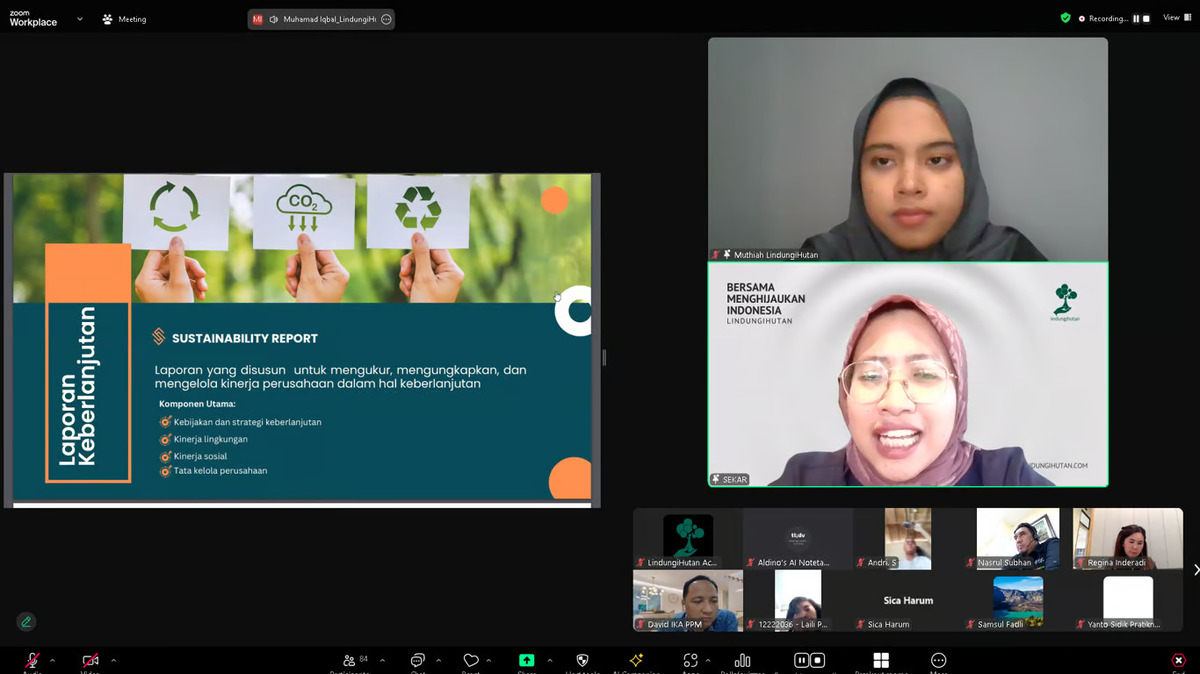Expand participants options caret
The width and height of the screenshot is (1200, 674).
(x=382, y=660)
